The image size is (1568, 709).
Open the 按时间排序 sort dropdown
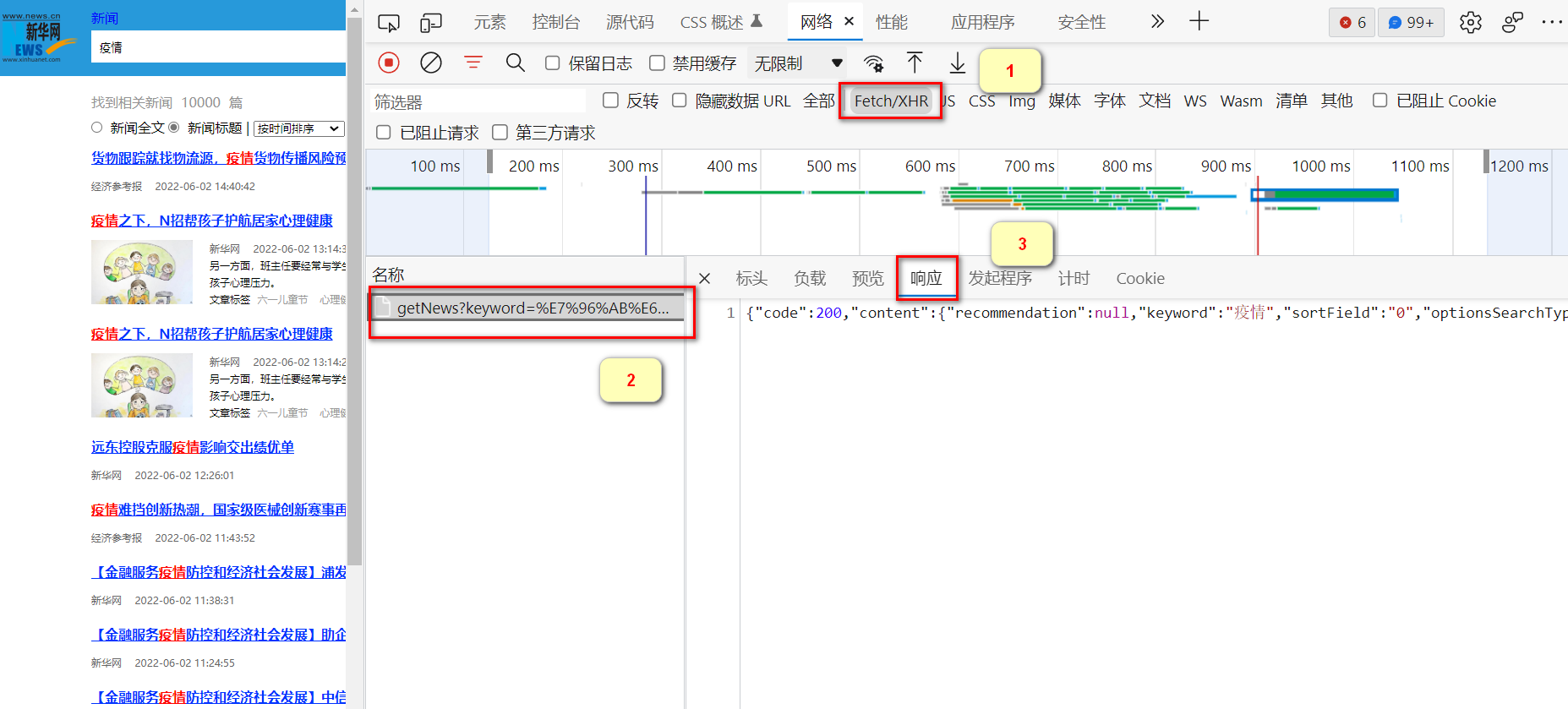[299, 128]
